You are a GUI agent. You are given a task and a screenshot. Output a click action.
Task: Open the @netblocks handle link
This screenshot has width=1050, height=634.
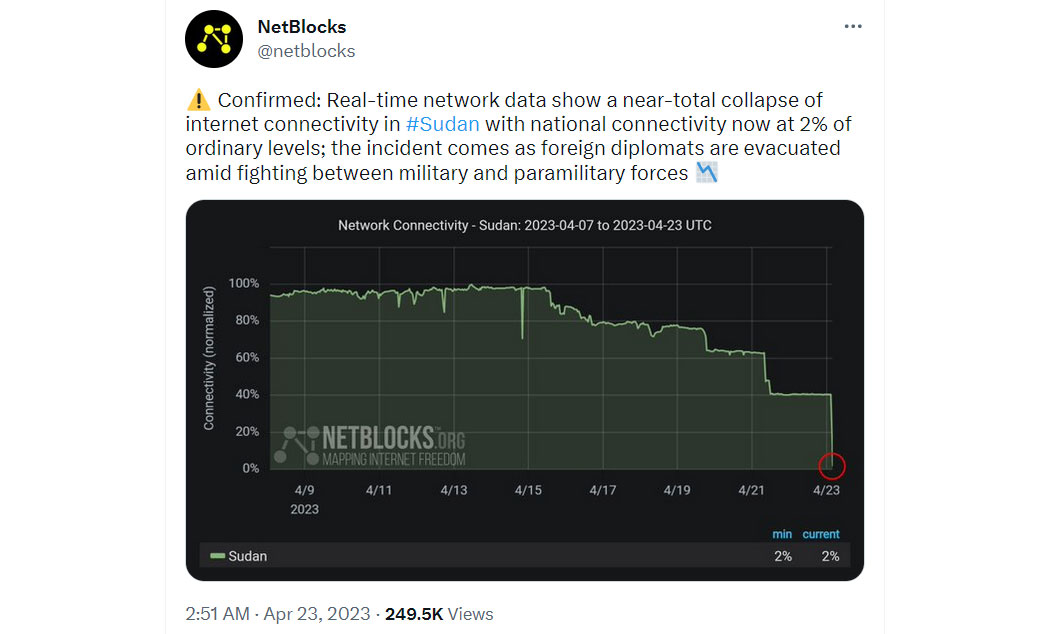(306, 51)
